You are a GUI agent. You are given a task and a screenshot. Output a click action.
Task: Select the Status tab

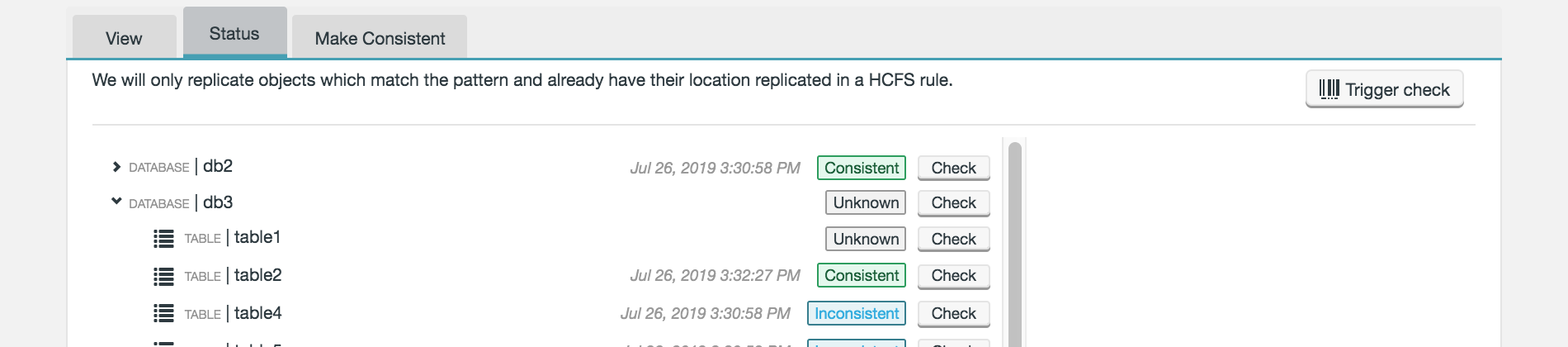[234, 34]
